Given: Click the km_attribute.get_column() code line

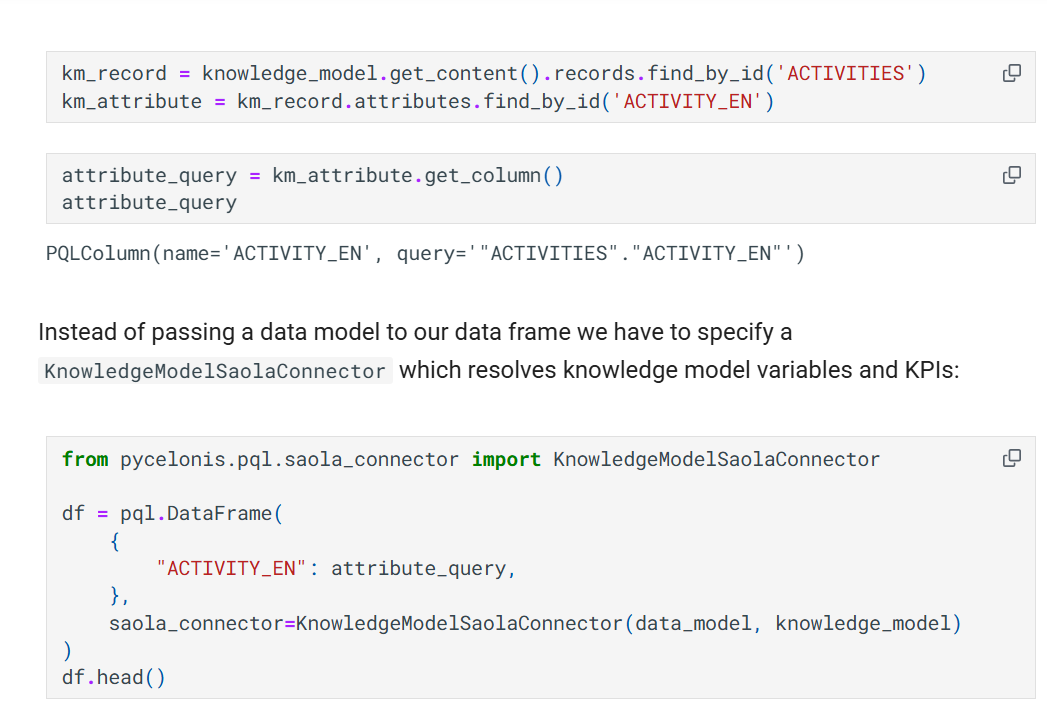Looking at the screenshot, I should (312, 176).
